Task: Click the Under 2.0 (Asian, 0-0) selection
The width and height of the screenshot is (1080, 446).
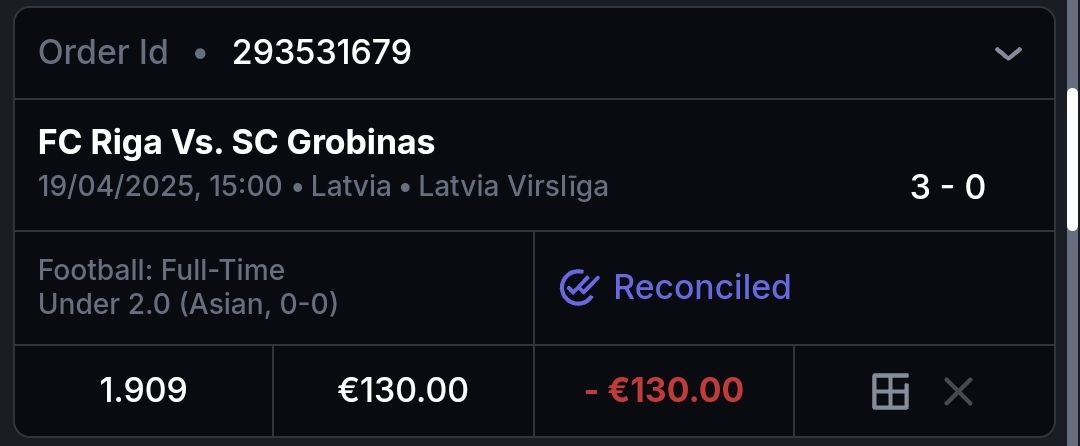Action: click(187, 303)
